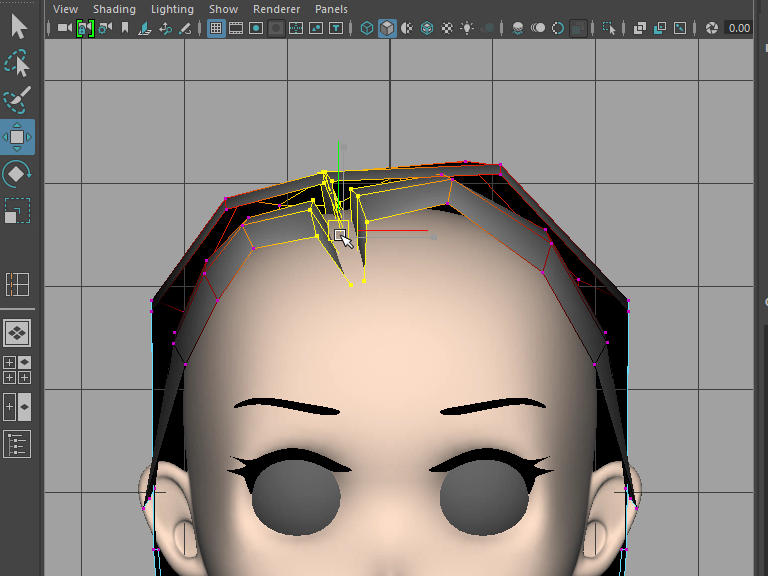Activate the Lasso Select tool
768x576 pixels.
(x=17, y=64)
